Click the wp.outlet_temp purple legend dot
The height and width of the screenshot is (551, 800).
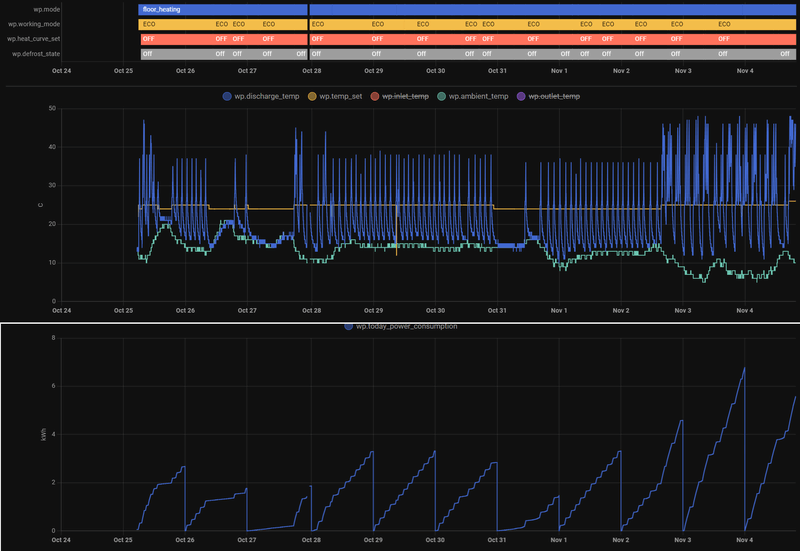click(521, 96)
